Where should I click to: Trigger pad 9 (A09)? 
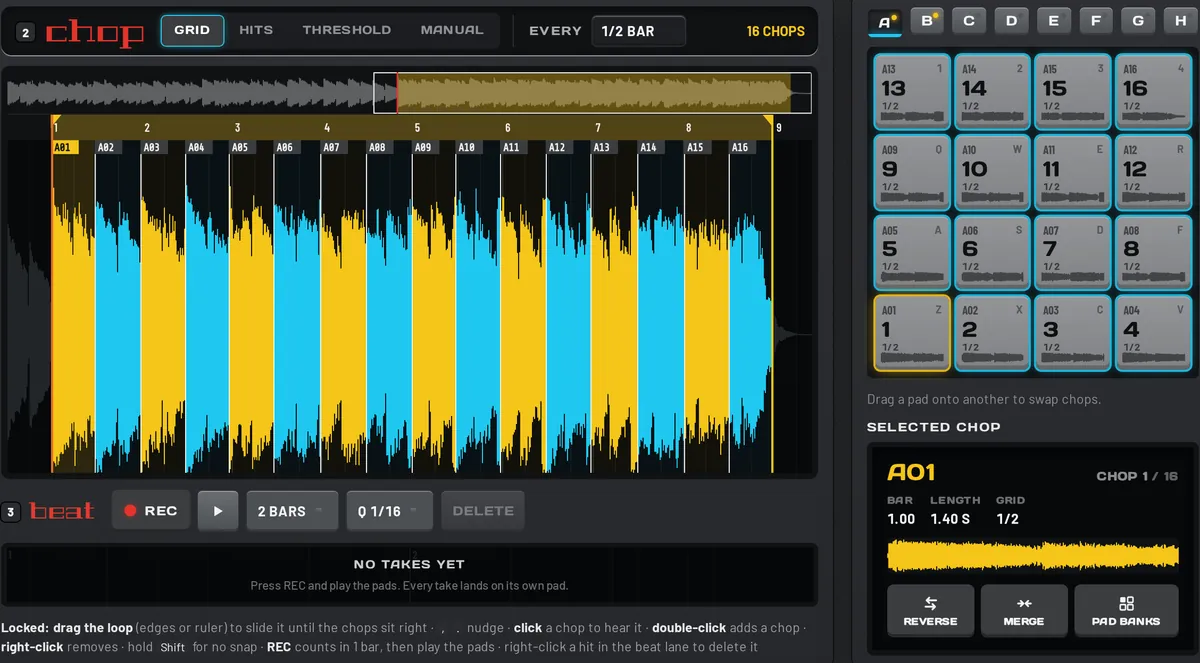click(912, 172)
